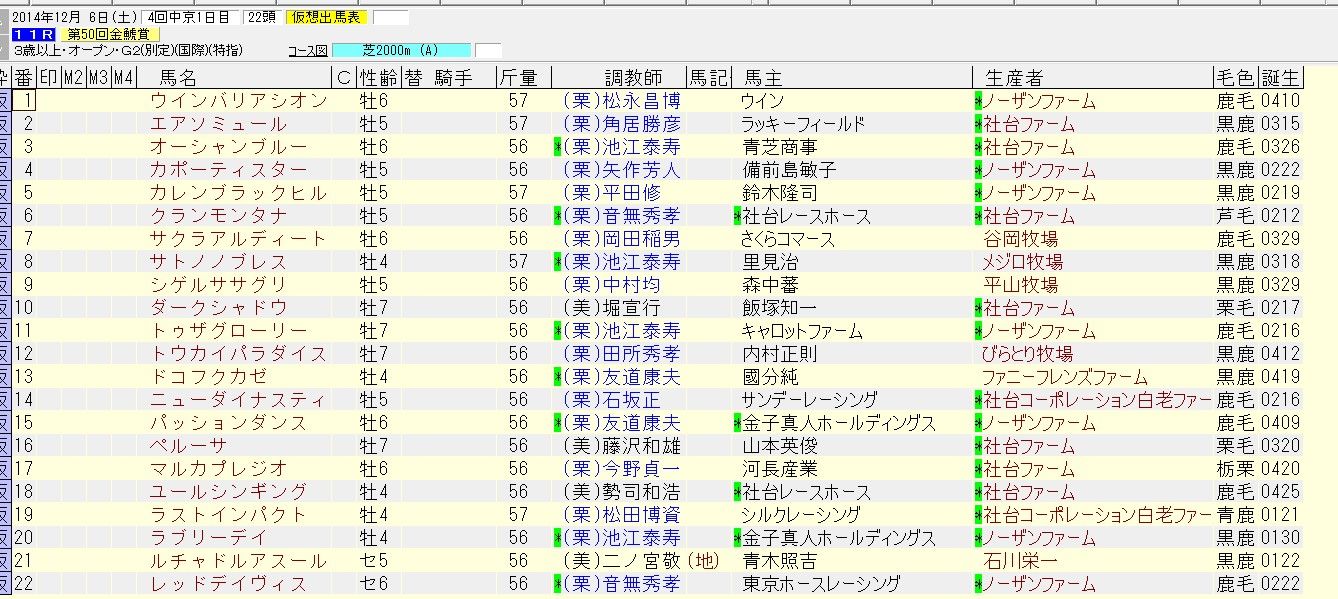Open horse エアソミュール
1338x599 pixels.
pyautogui.click(x=218, y=124)
